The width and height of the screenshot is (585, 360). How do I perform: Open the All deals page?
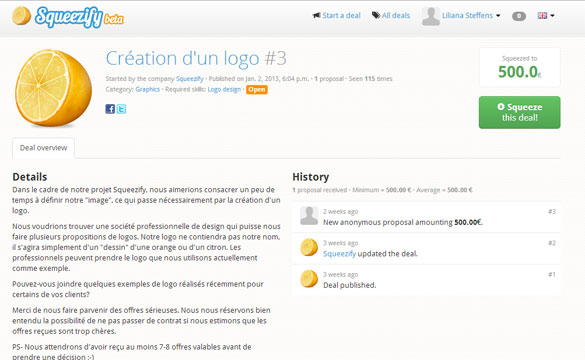(395, 16)
